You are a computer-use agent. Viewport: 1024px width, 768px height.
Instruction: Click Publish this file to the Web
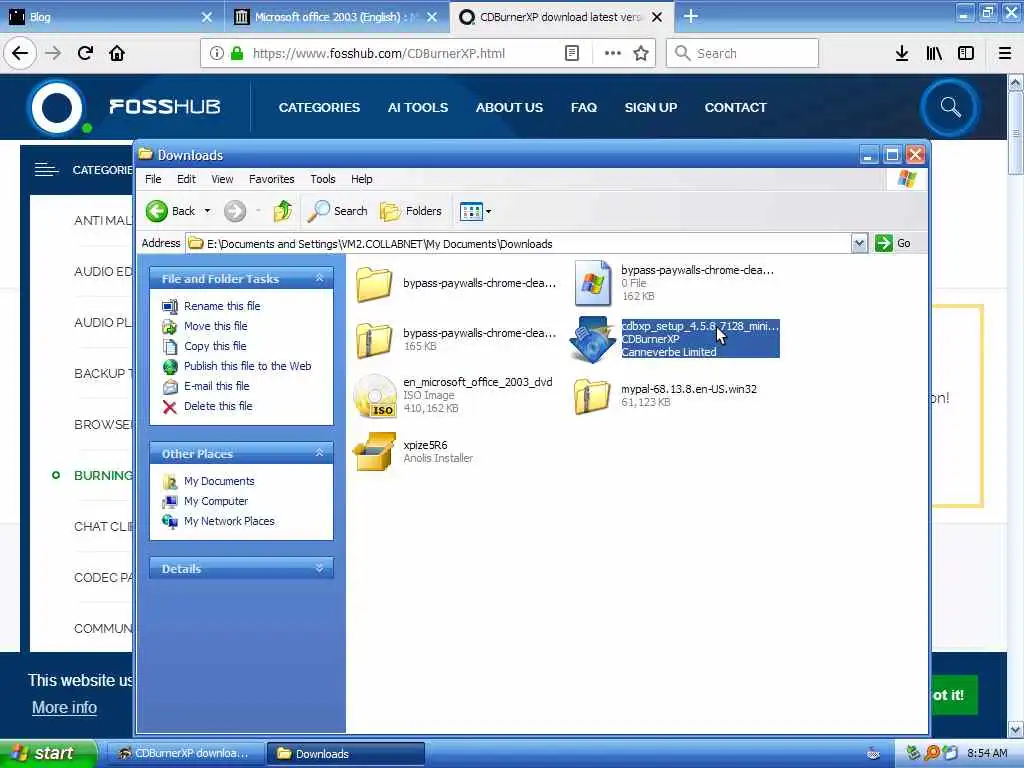[x=248, y=366]
